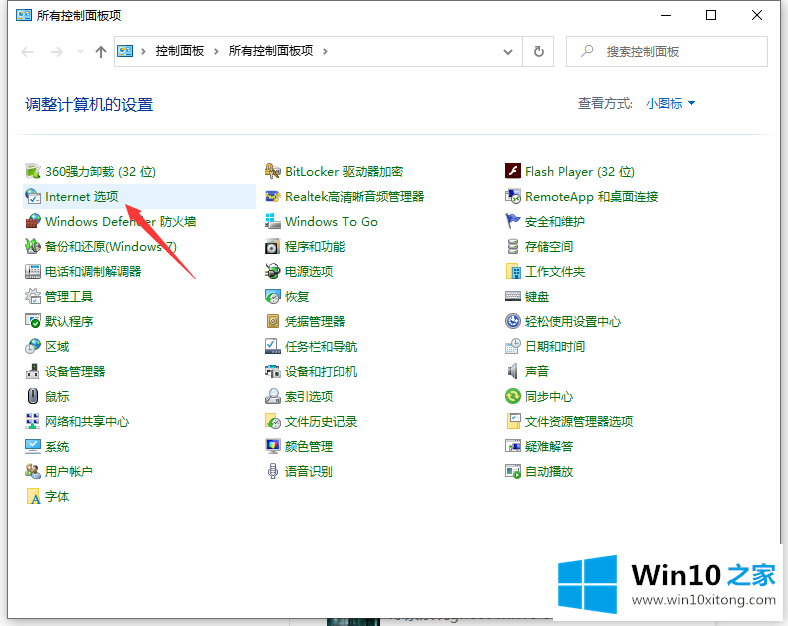788x626 pixels.
Task: Click the refresh button
Action: [538, 51]
